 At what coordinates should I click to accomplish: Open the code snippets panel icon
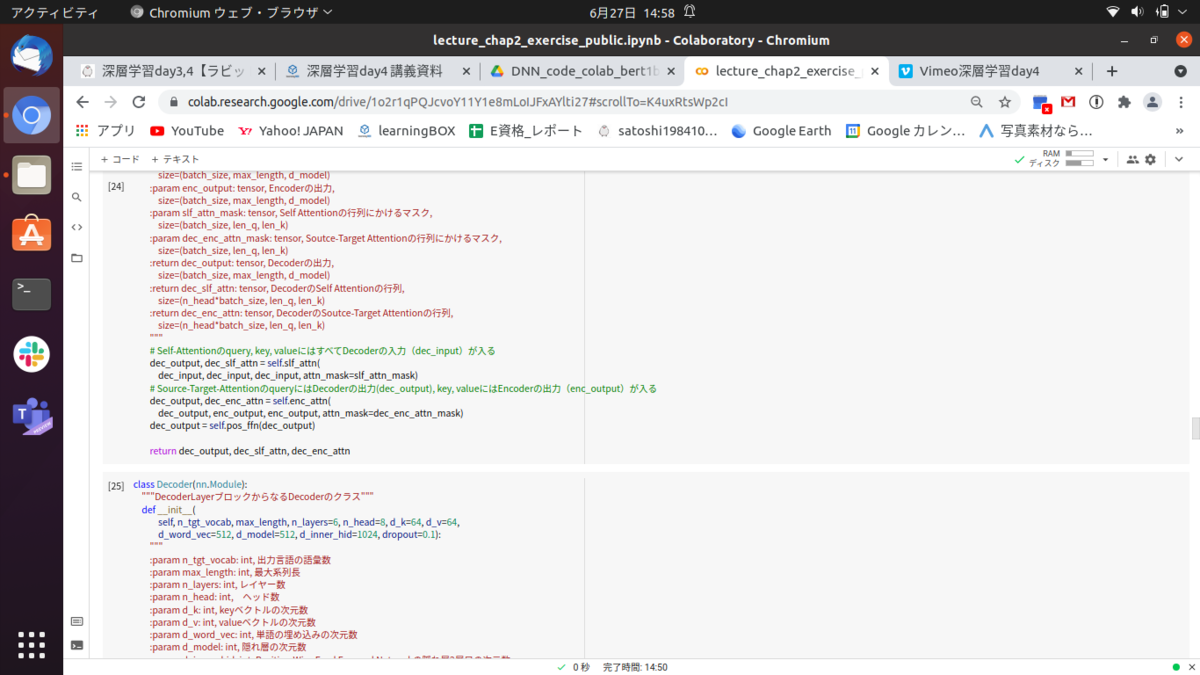tap(77, 227)
